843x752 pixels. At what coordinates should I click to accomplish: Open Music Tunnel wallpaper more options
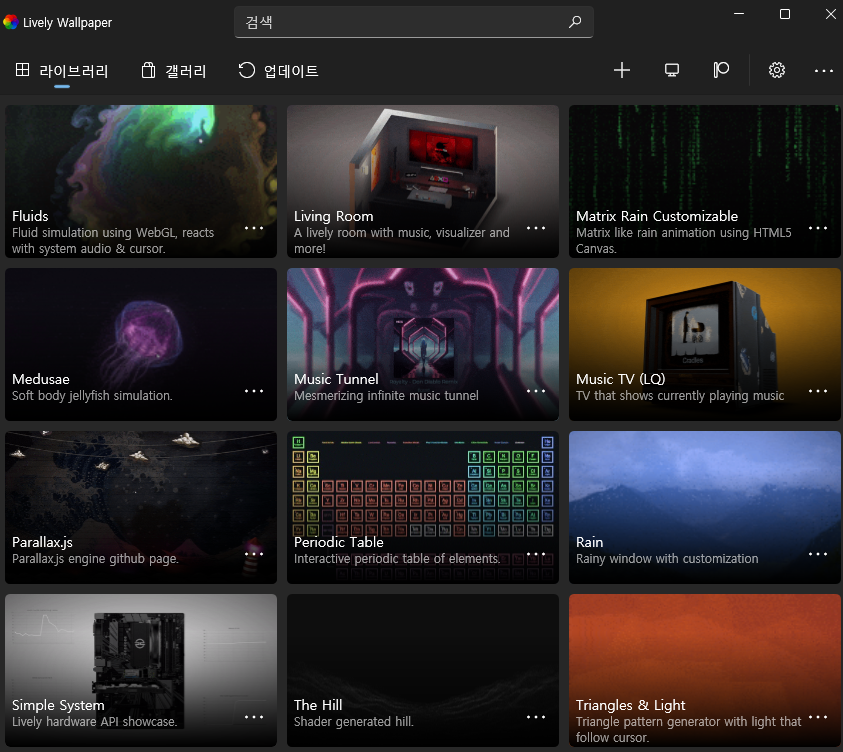(535, 391)
